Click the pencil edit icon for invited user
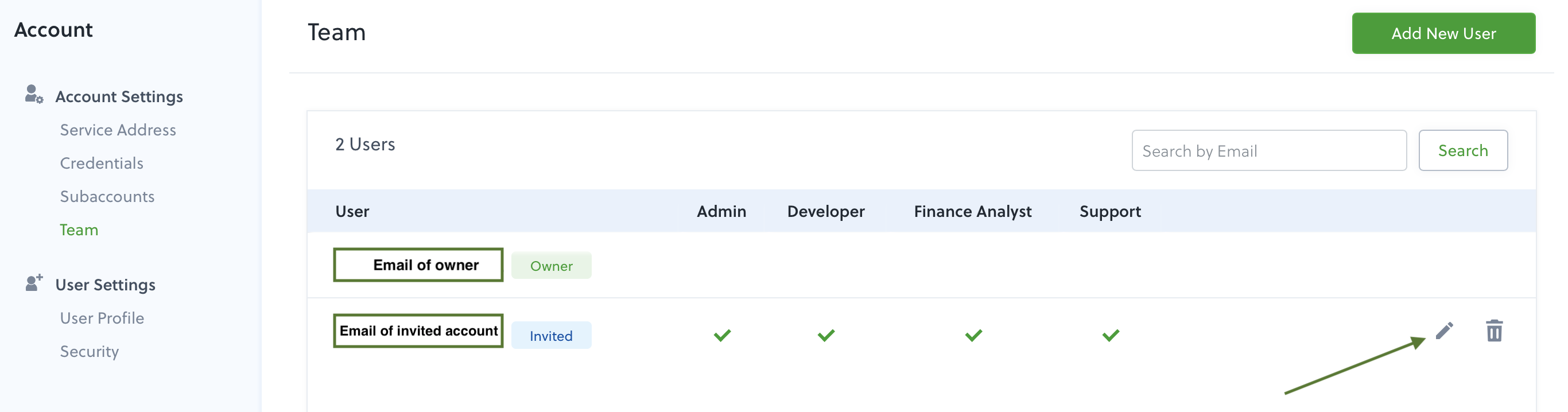1568x412 pixels. [x=1444, y=331]
